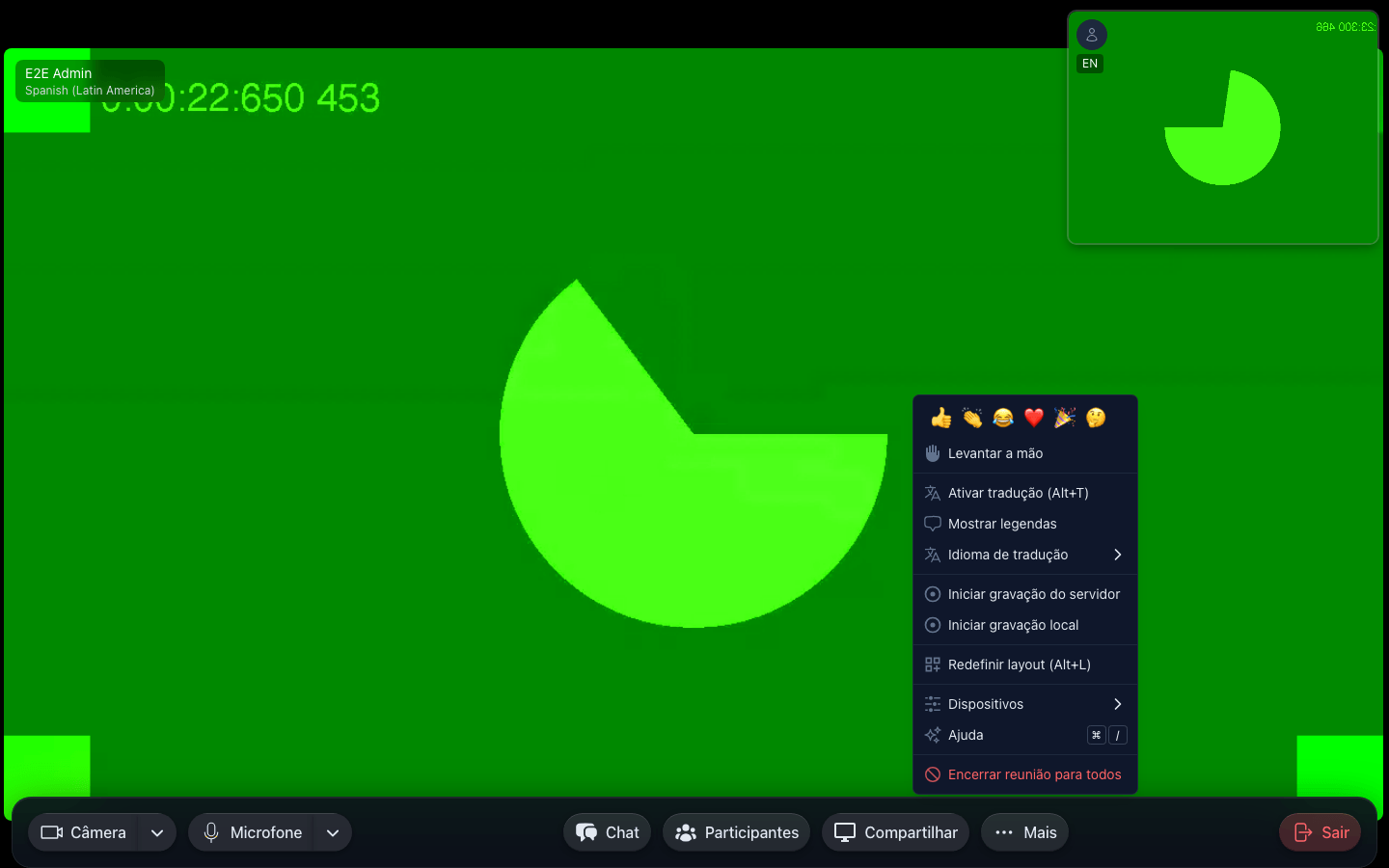The image size is (1389, 868).
Task: Send laughing face reaction emoji
Action: 1003,418
